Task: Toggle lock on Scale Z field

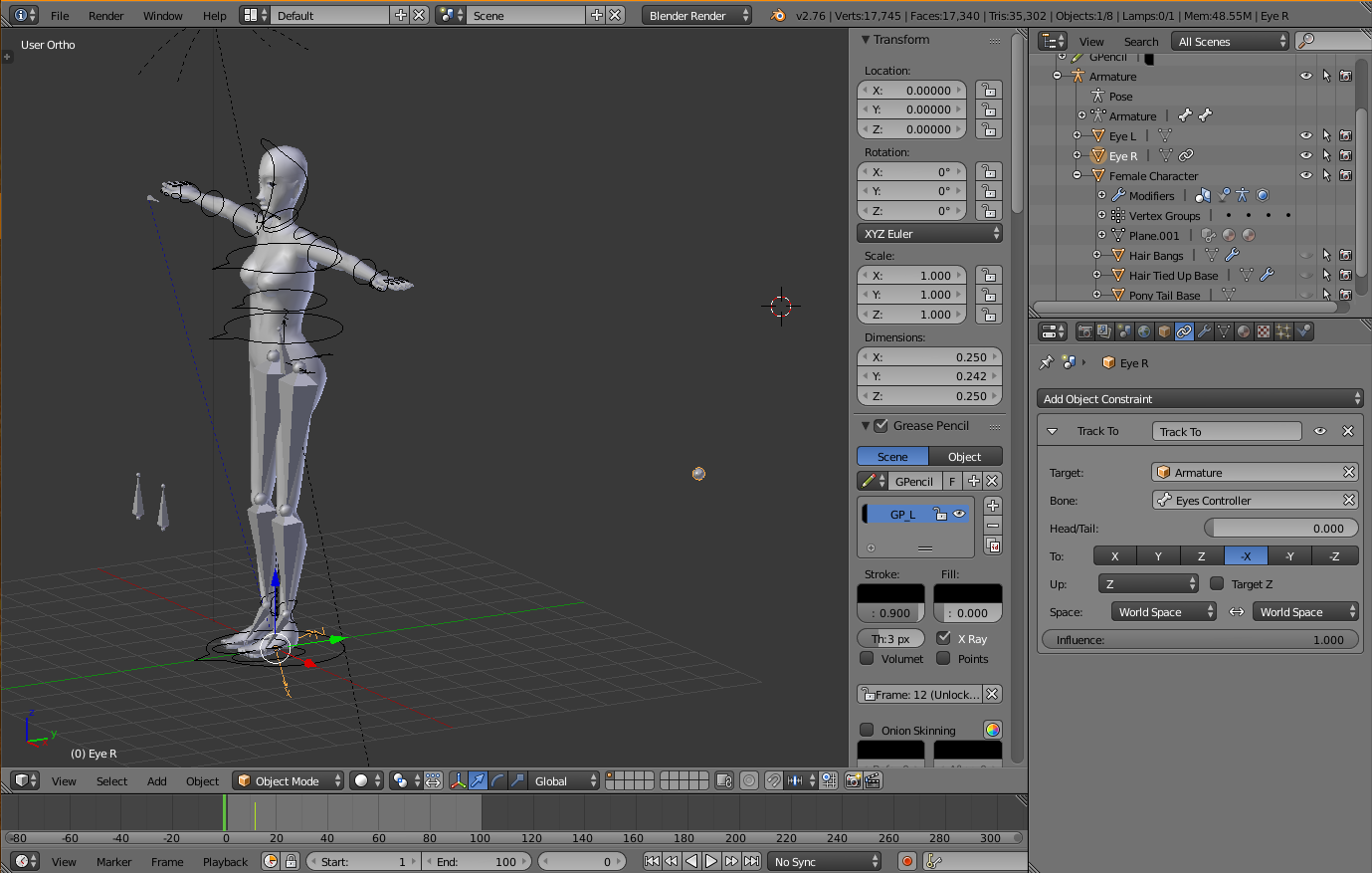Action: tap(988, 315)
